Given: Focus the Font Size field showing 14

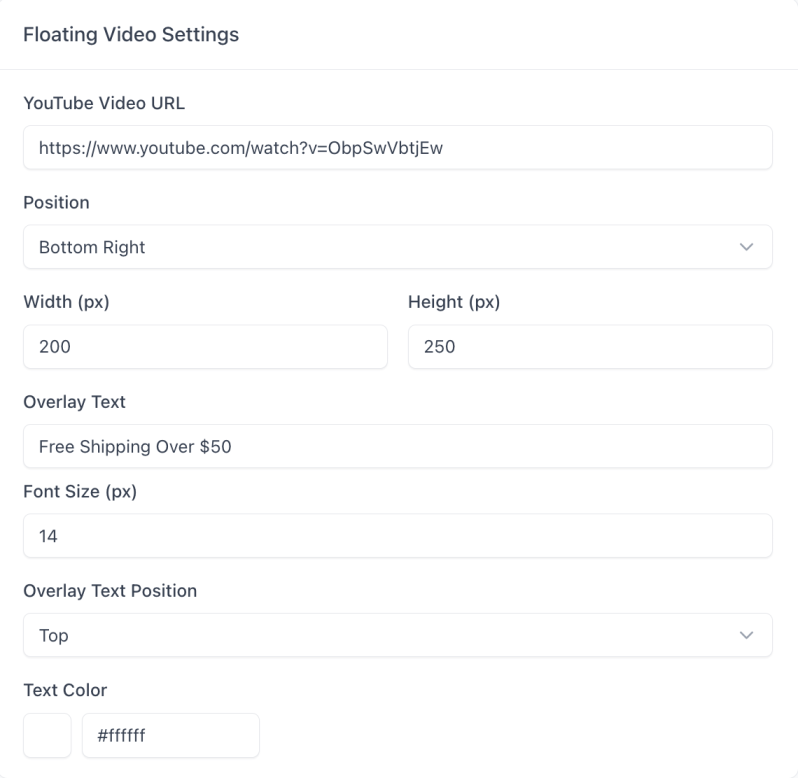Looking at the screenshot, I should [x=397, y=536].
